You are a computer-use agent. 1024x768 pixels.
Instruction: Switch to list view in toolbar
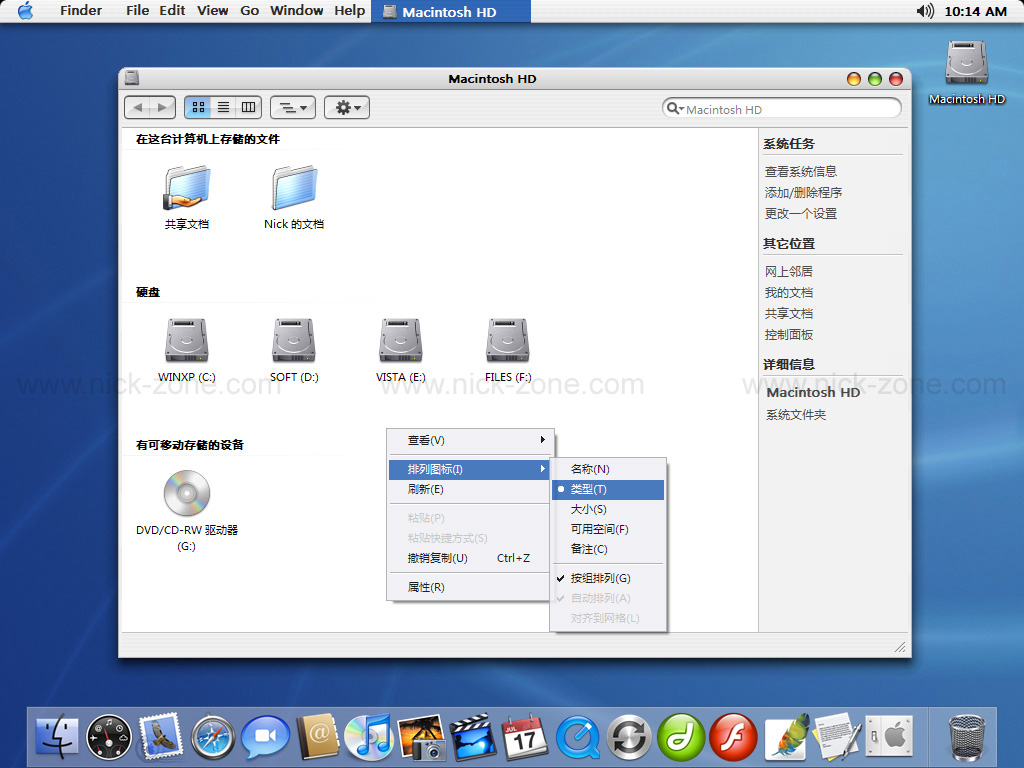point(223,107)
